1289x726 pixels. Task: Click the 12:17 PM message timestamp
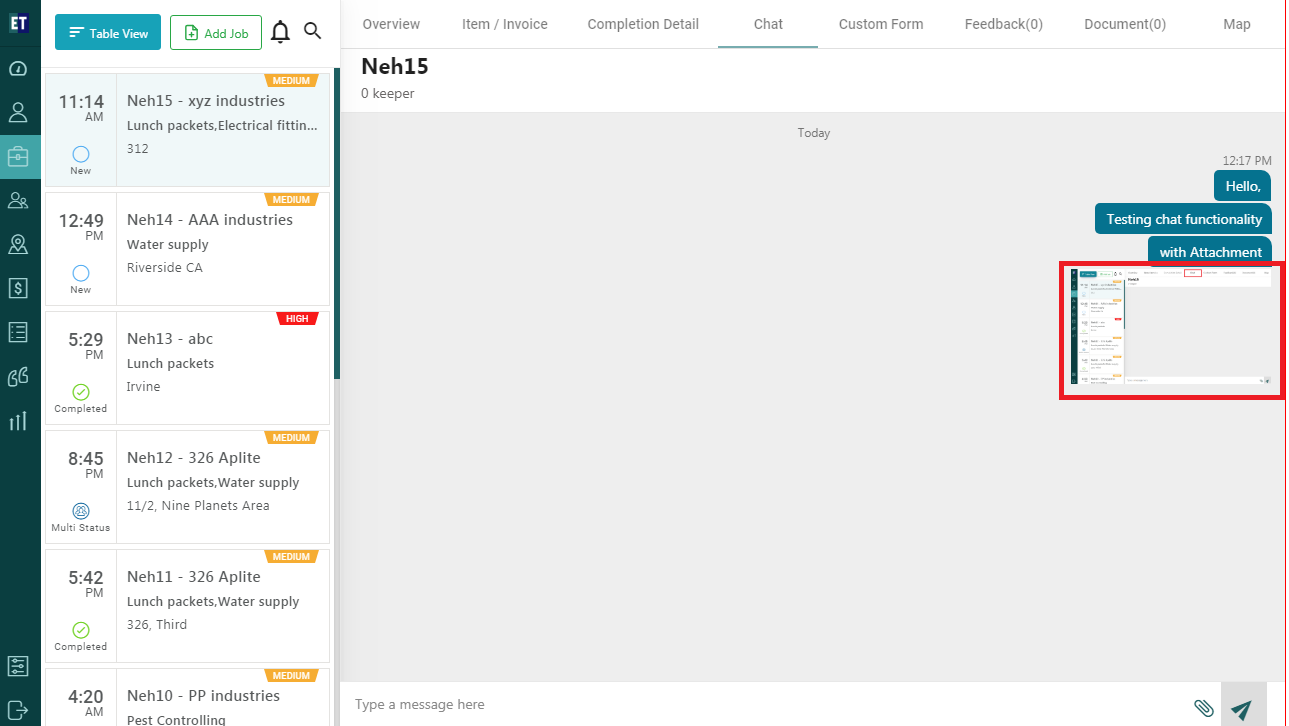[1247, 160]
